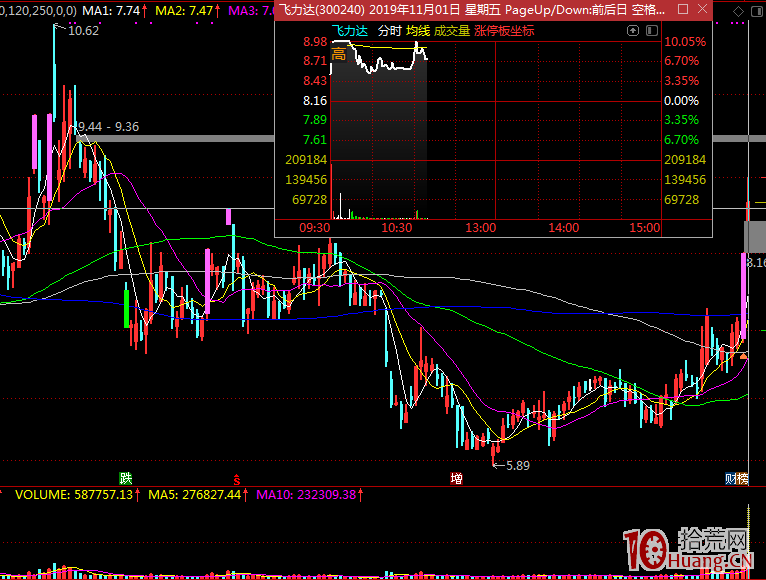The height and width of the screenshot is (580, 766).
Task: Click the green 跌 marker below the K-line
Action: point(126,478)
